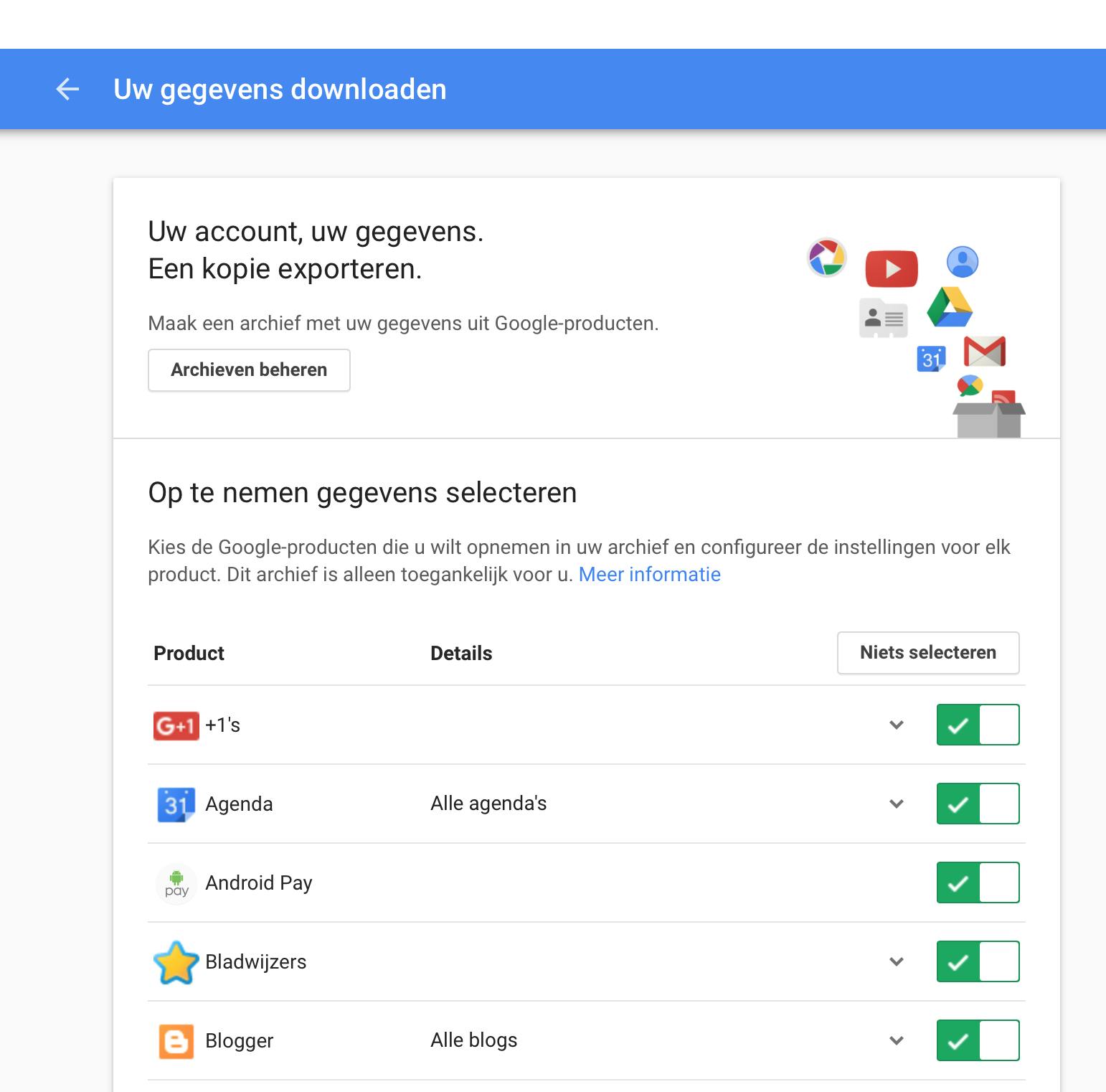The width and height of the screenshot is (1106, 1092).
Task: Expand the Bladwijzers details chevron
Action: point(896,962)
